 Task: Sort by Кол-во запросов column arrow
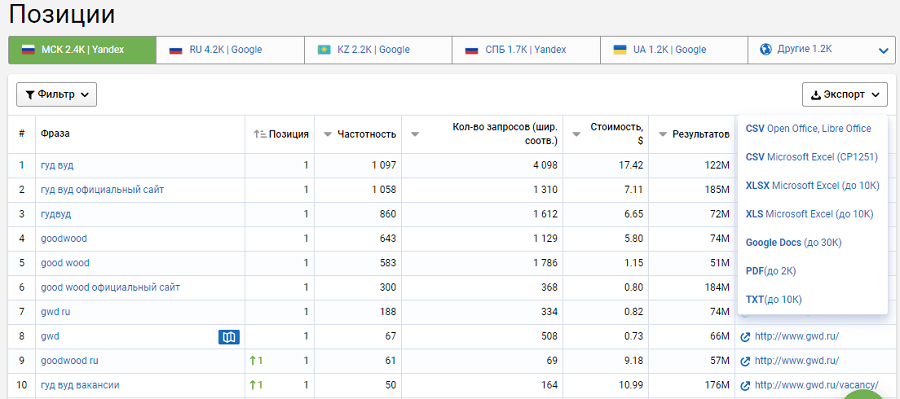click(416, 135)
